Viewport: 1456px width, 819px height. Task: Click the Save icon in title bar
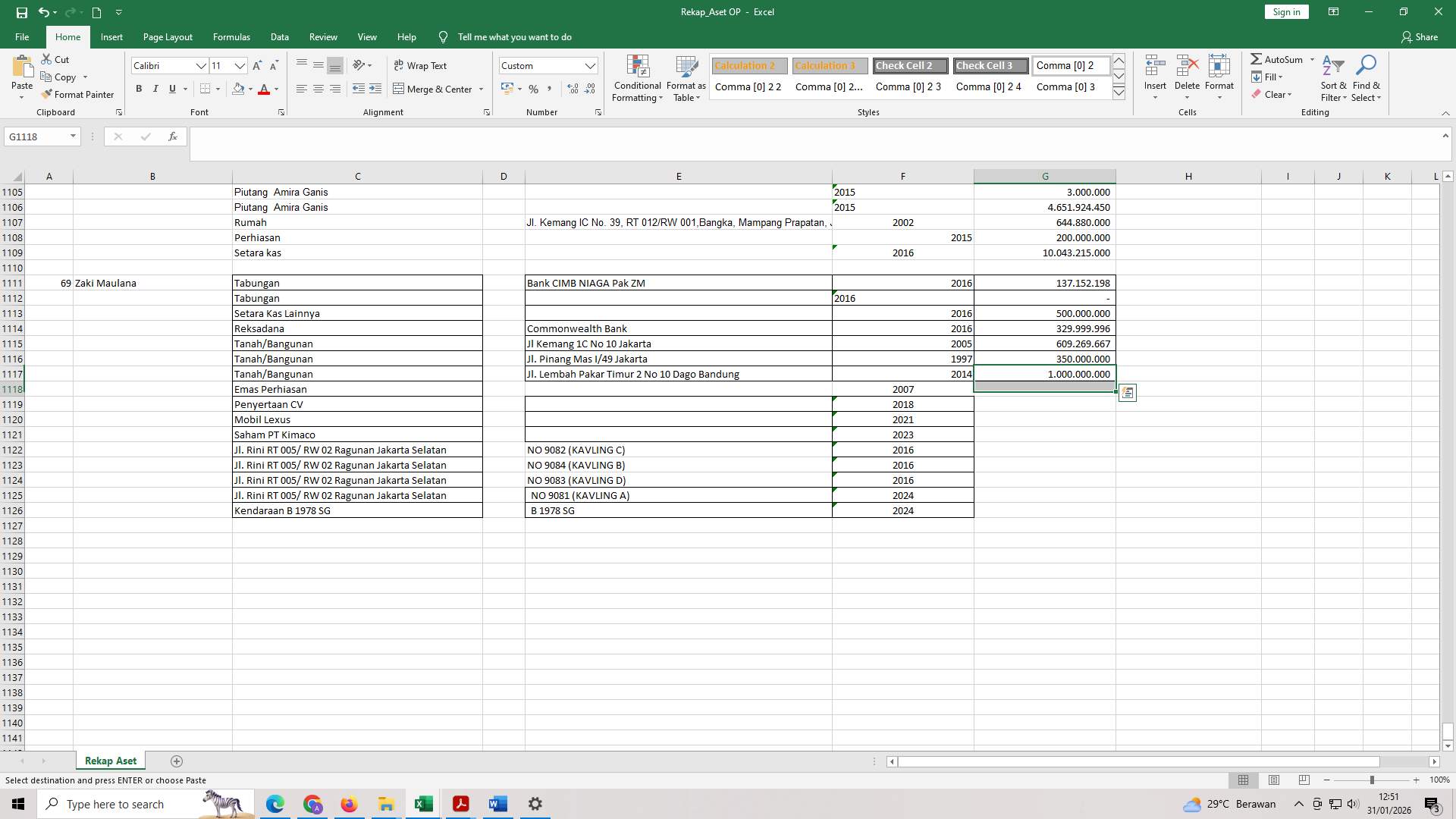point(21,12)
